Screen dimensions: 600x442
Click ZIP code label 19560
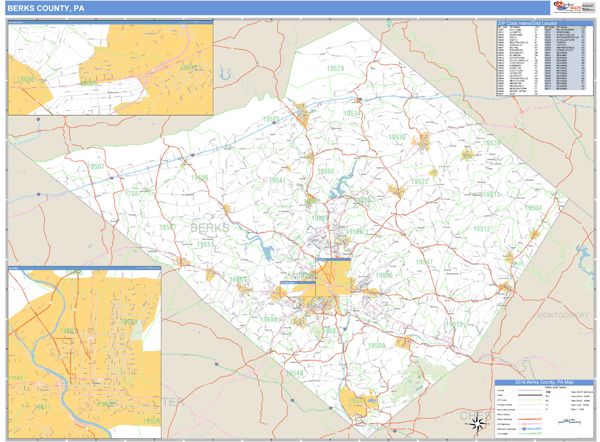[x=354, y=231]
